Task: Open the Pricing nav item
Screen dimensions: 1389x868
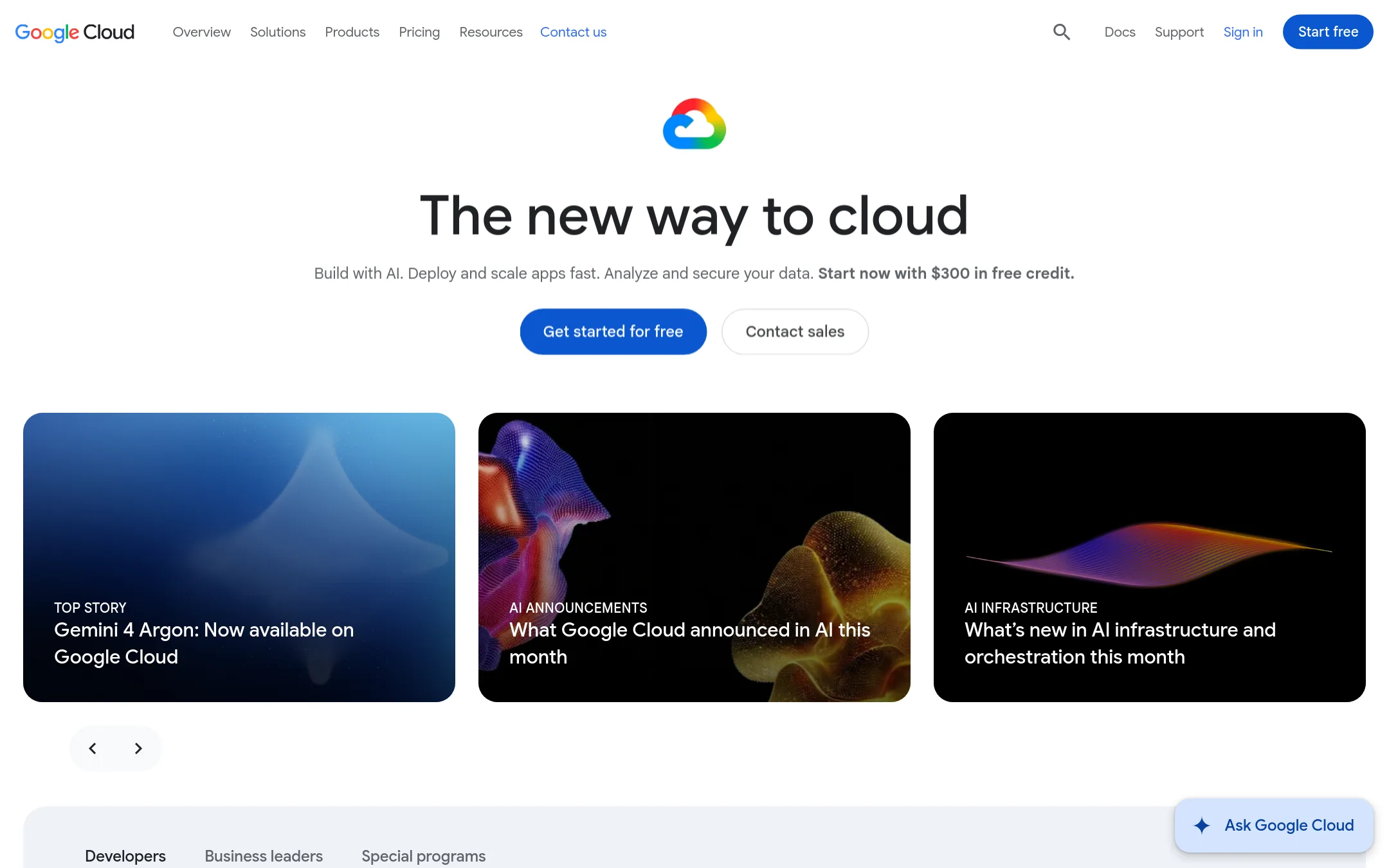Action: point(419,32)
